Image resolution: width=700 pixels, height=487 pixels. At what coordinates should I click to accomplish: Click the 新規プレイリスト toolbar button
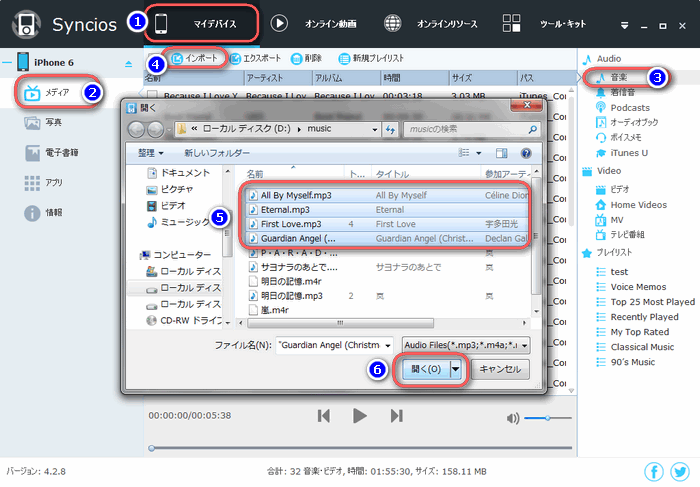coord(371,58)
